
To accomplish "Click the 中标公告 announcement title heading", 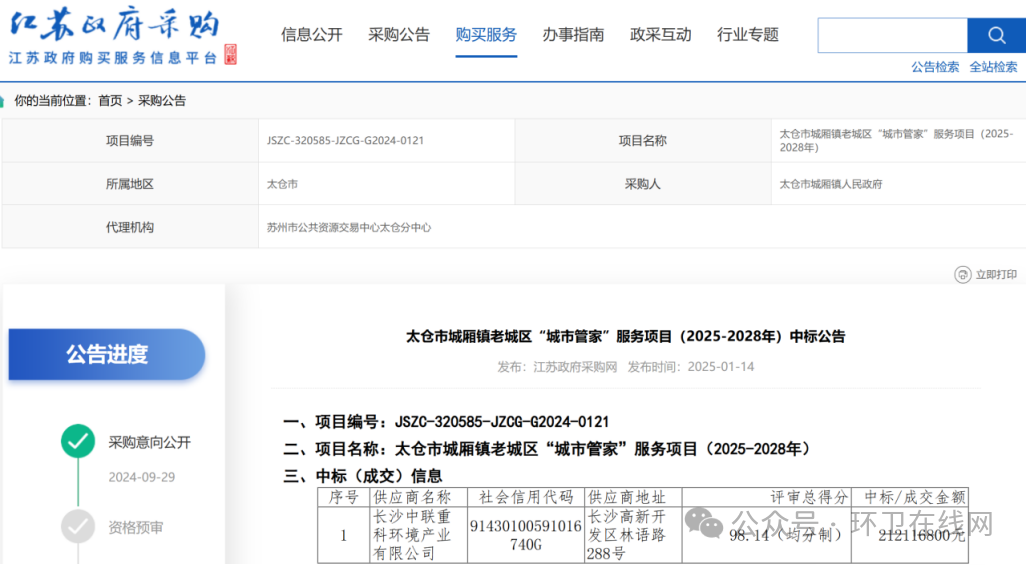I will click(626, 337).
